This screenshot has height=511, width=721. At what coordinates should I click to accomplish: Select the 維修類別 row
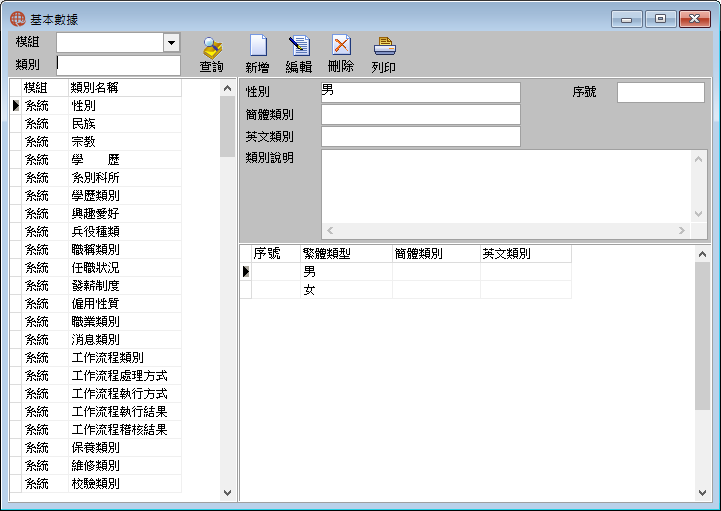coord(96,465)
